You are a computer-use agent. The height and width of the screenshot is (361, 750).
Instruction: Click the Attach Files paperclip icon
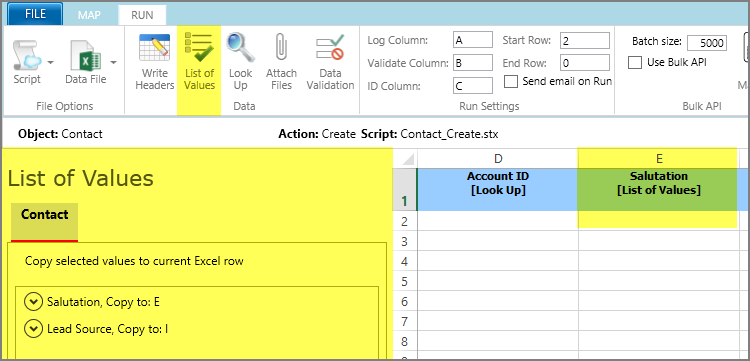point(281,48)
